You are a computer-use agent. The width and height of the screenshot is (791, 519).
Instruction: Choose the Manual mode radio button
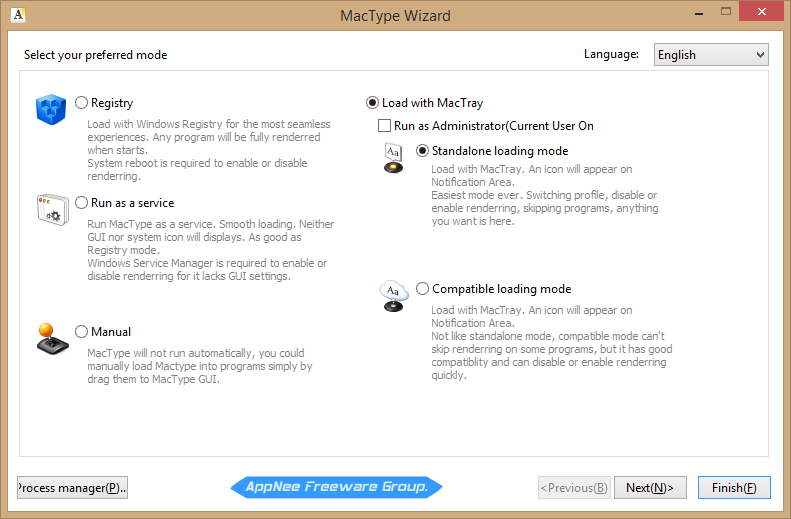pyautogui.click(x=81, y=331)
